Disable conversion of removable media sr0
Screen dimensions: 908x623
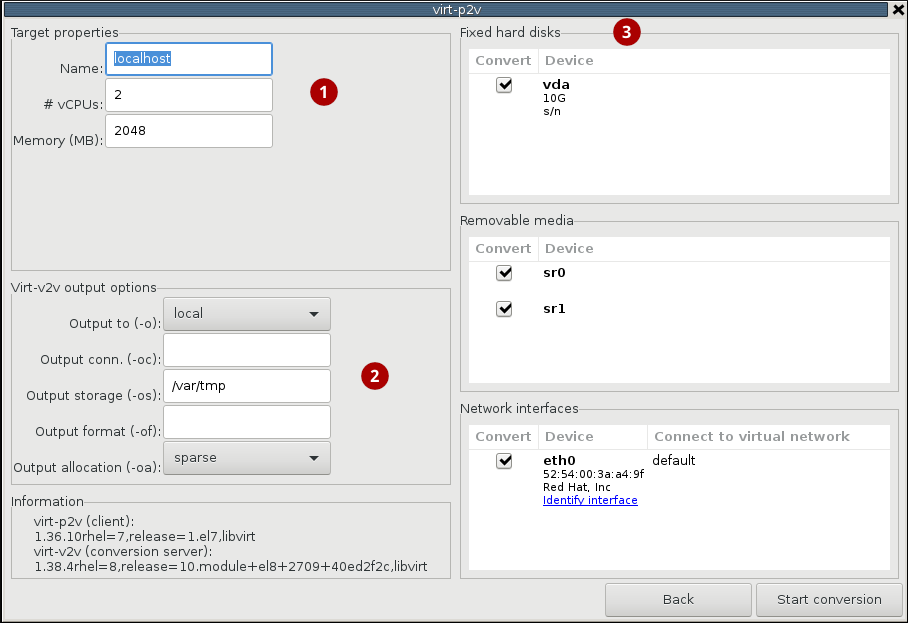[504, 273]
